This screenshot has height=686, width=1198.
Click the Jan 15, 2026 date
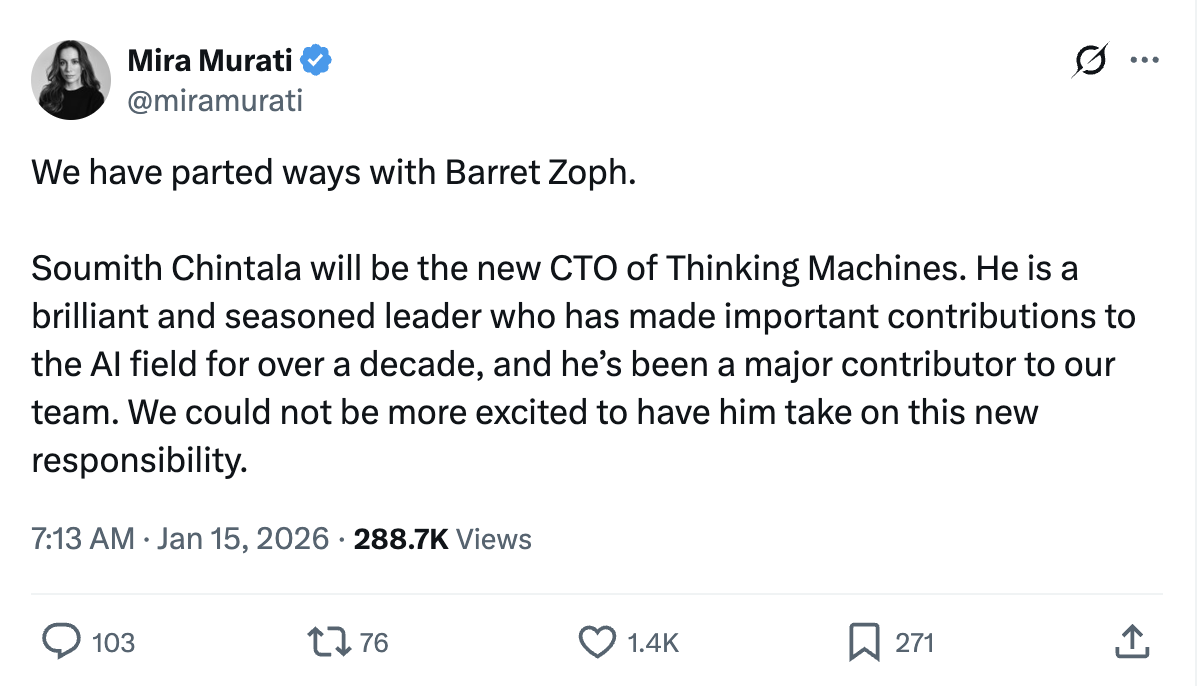click(241, 539)
